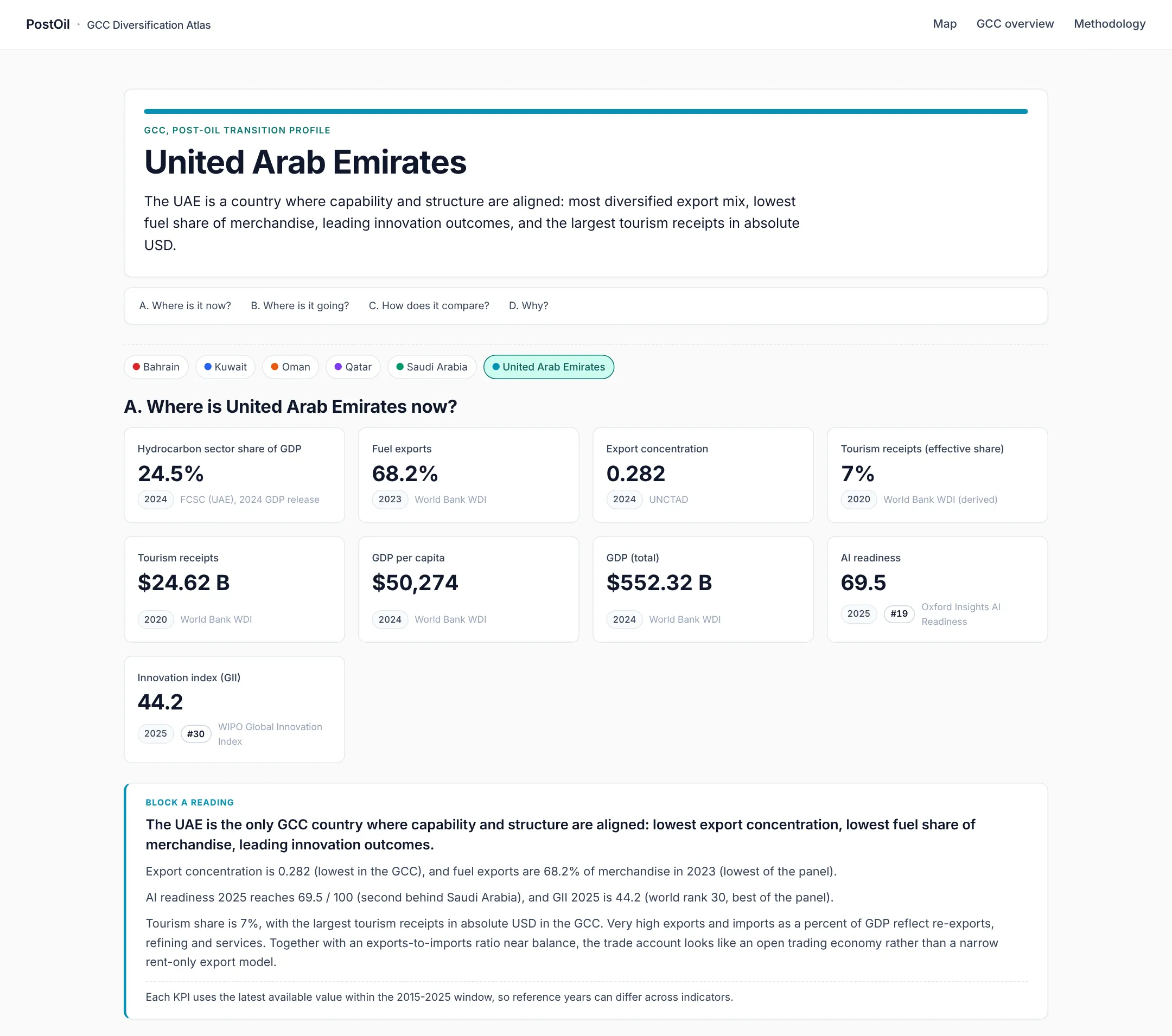The width and height of the screenshot is (1172, 1036).
Task: Click the Innovation index #30 rank badge
Action: pyautogui.click(x=196, y=734)
